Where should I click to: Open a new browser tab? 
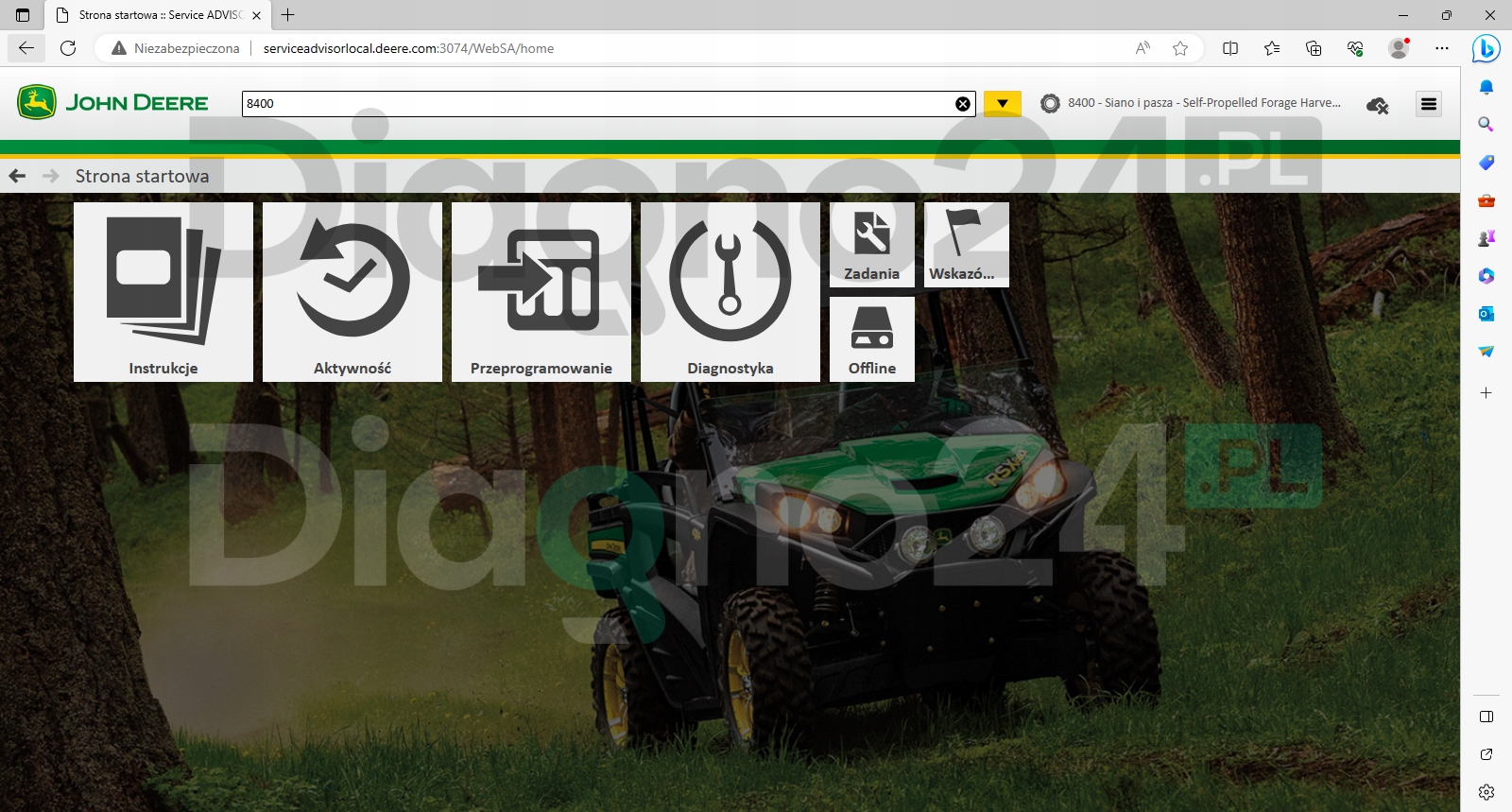coord(288,15)
